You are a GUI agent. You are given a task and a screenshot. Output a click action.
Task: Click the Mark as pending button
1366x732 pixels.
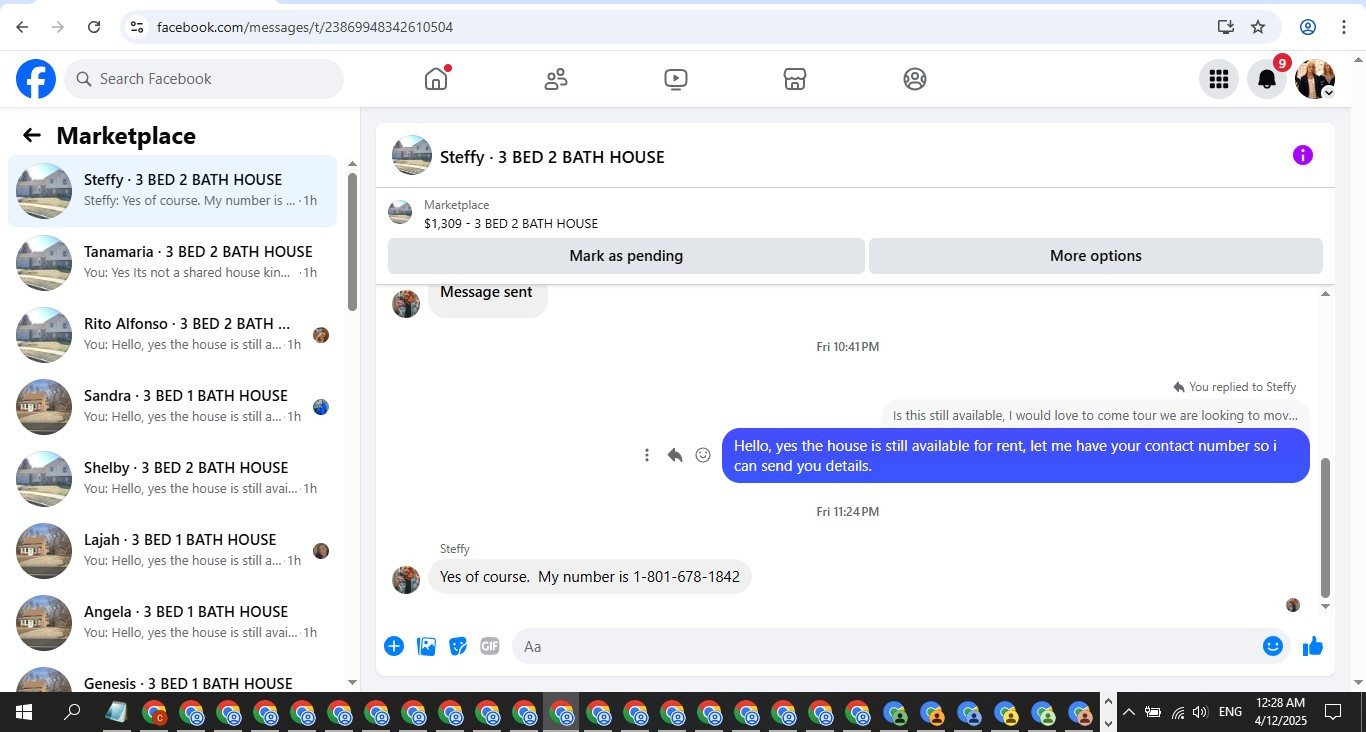pos(626,256)
